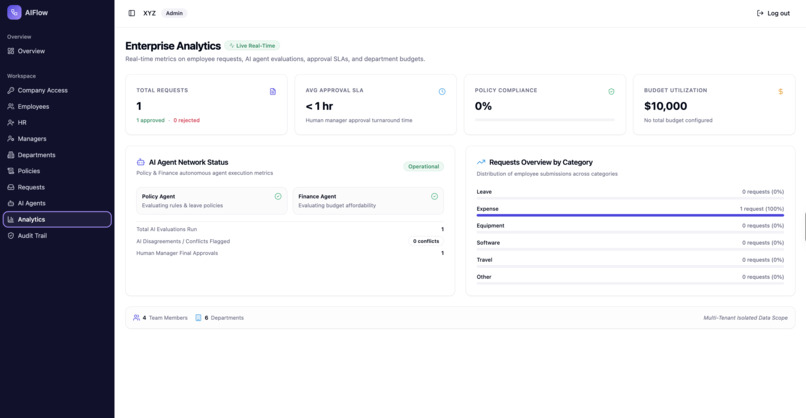This screenshot has width=806, height=418.
Task: Click 'AI Disagreements / Conflicts Flagged' label
Action: click(x=183, y=241)
